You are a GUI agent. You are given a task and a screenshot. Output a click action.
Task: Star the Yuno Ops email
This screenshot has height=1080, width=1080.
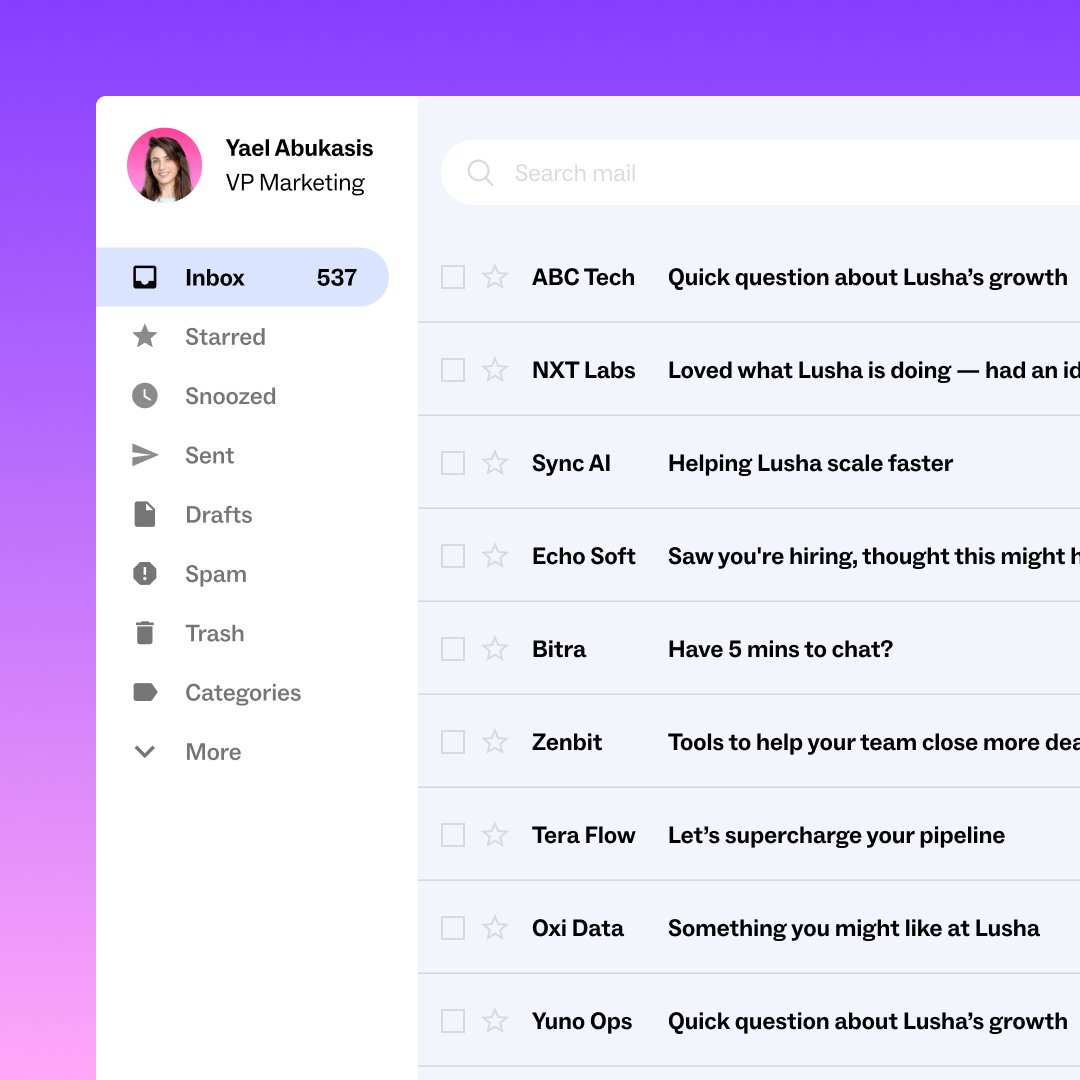point(495,1021)
